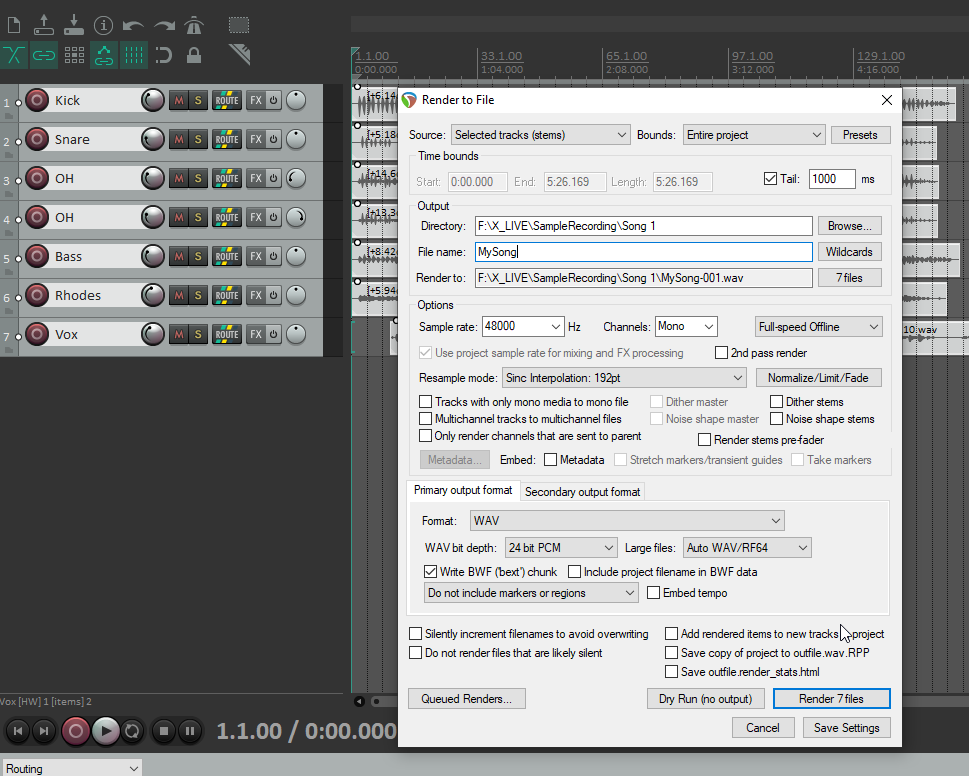
Task: Click the transport Stop button
Action: (x=164, y=732)
